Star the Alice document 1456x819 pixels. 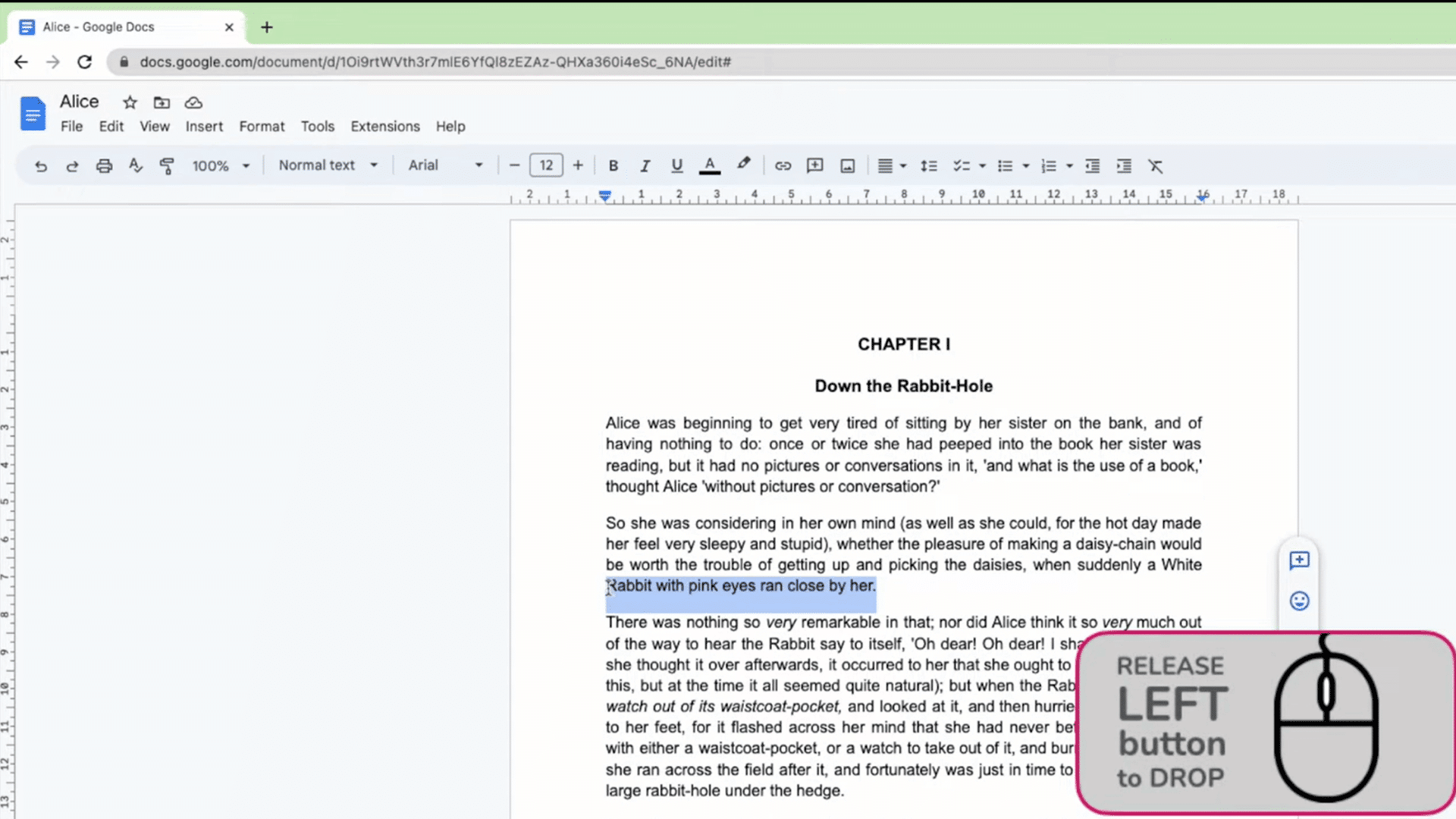130,102
